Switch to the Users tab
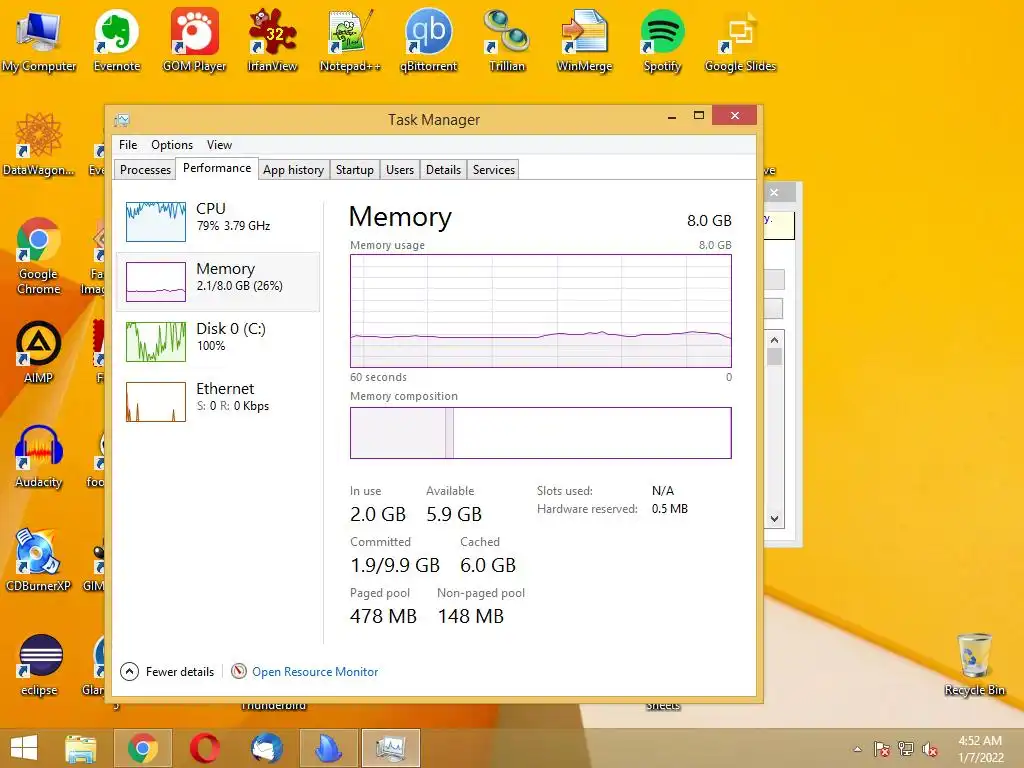Viewport: 1024px width, 768px height. point(400,170)
